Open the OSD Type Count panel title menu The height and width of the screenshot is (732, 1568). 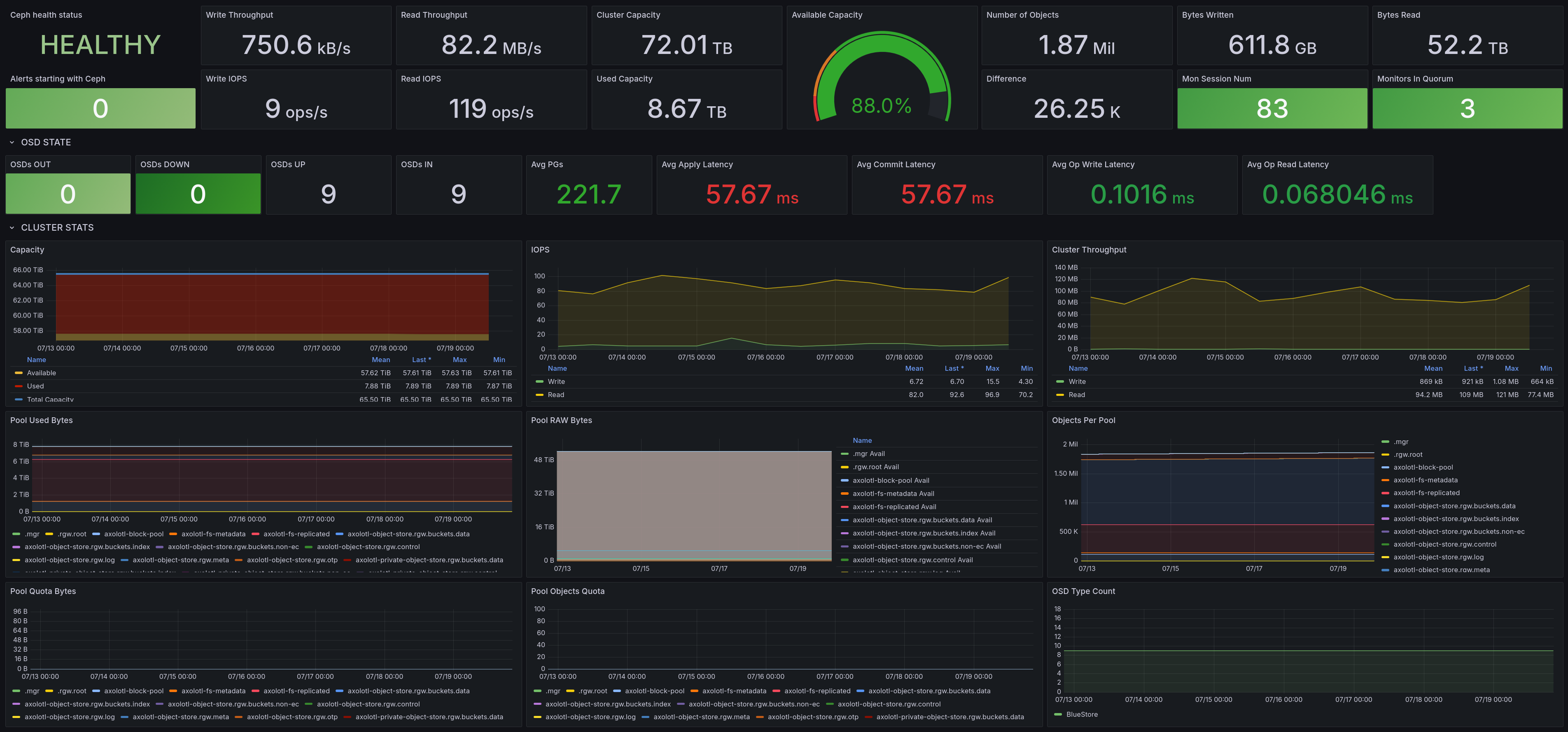point(1083,591)
